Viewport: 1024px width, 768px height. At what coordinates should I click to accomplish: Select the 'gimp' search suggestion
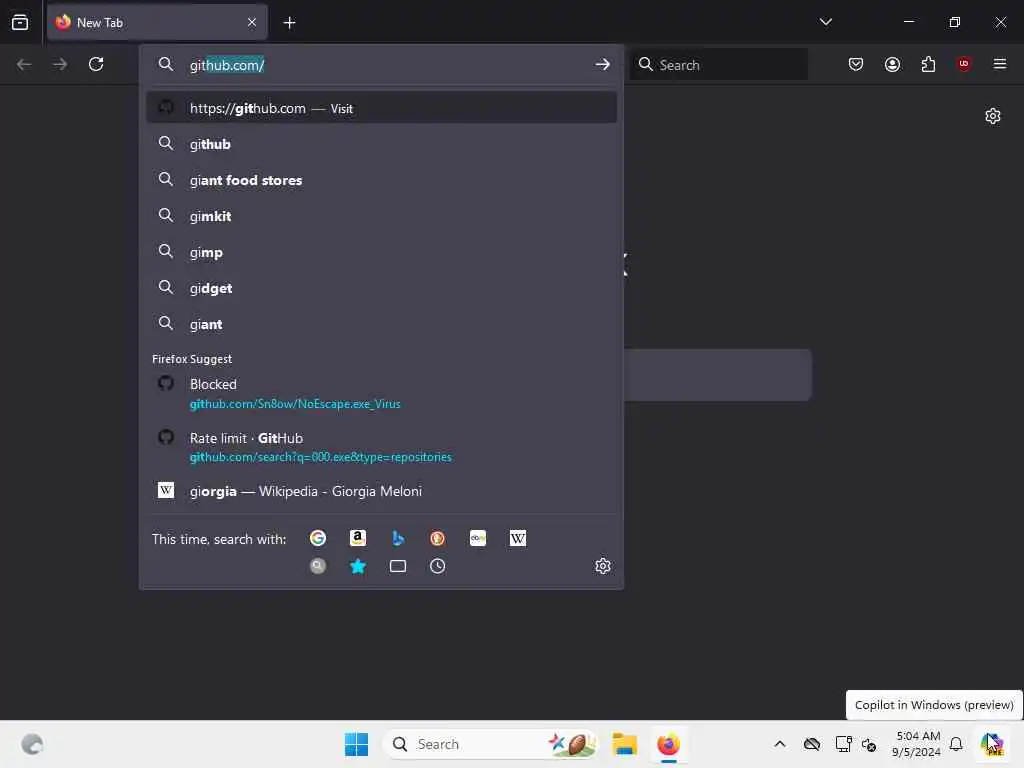[x=381, y=252]
